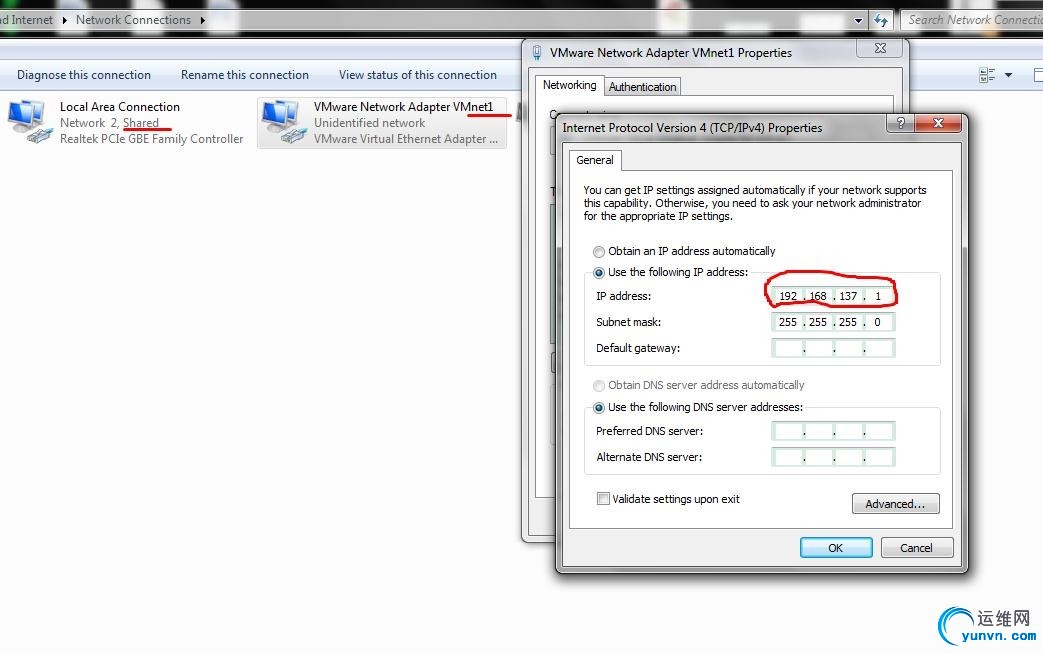The image size is (1043, 653).
Task: Close the IPv4 Properties dialog with X
Action: [938, 123]
